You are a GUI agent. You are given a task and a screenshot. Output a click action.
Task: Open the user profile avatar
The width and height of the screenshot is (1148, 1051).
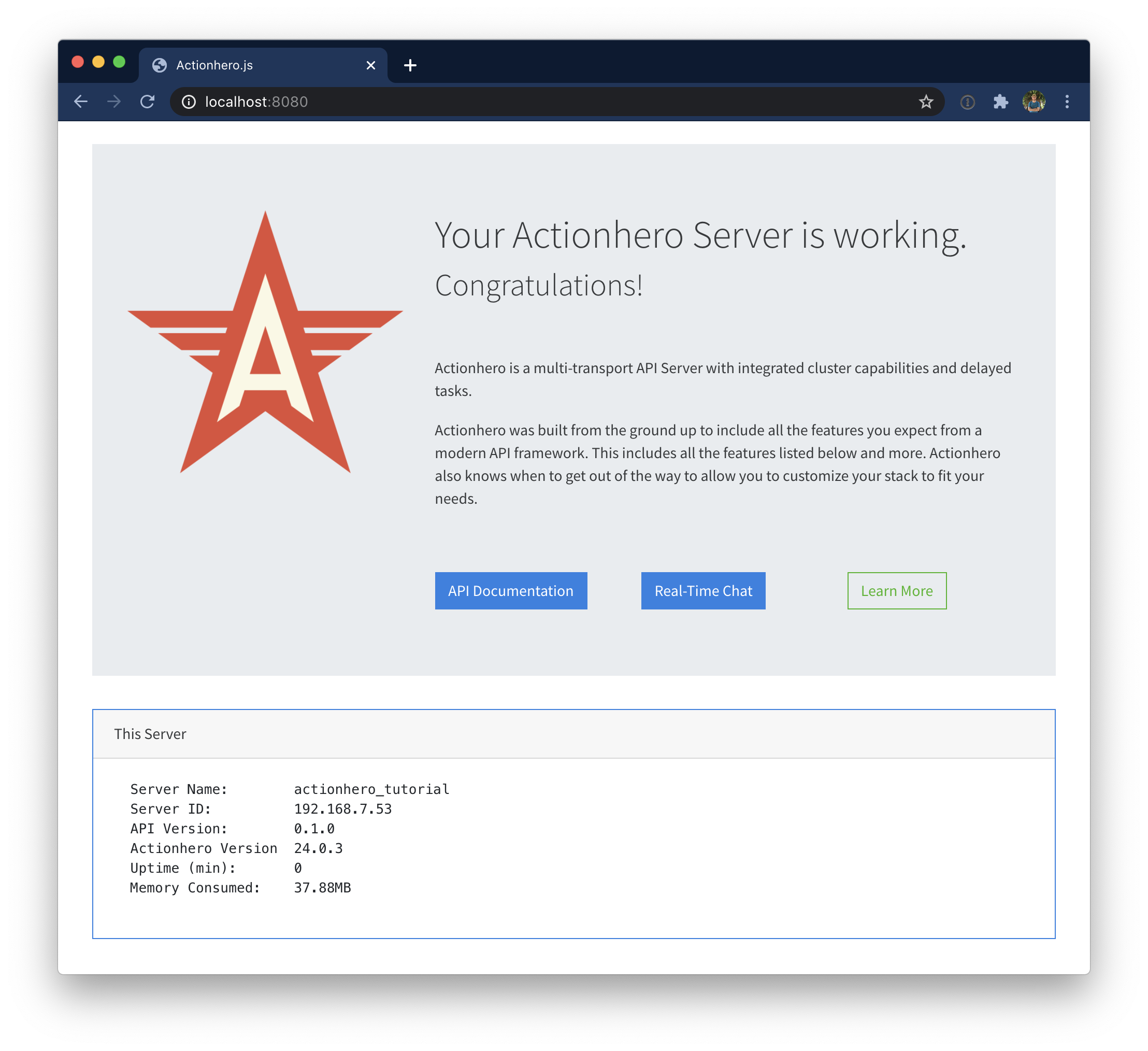point(1034,102)
